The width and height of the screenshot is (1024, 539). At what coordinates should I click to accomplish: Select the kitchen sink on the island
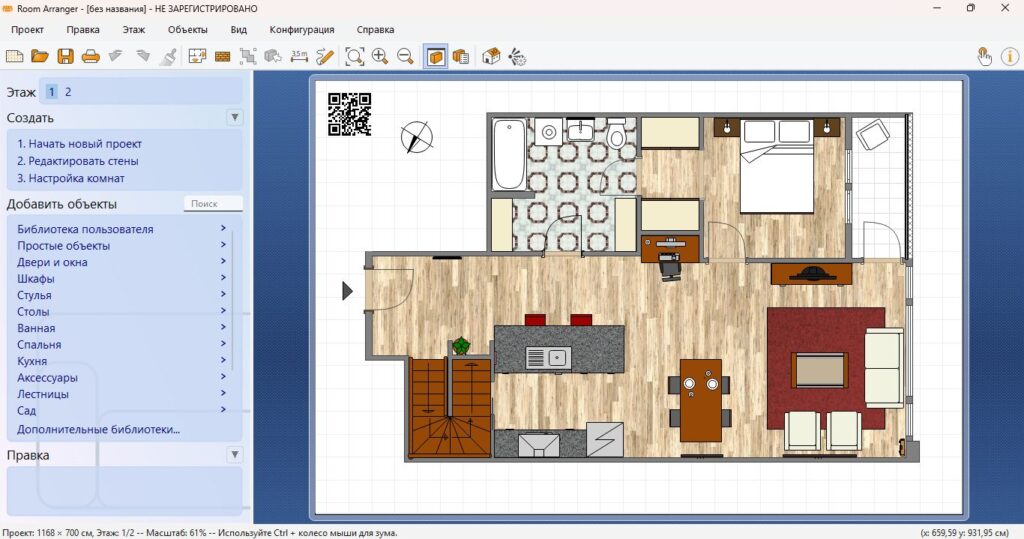(x=549, y=358)
